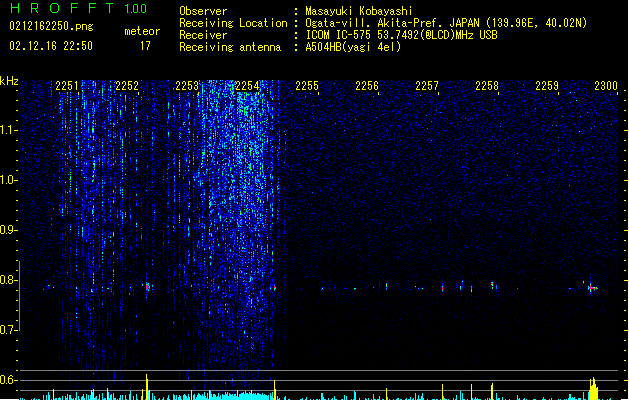Image resolution: width=629 pixels, height=400 pixels.
Task: Select the filename 0212162250.png
Action: coord(51,26)
